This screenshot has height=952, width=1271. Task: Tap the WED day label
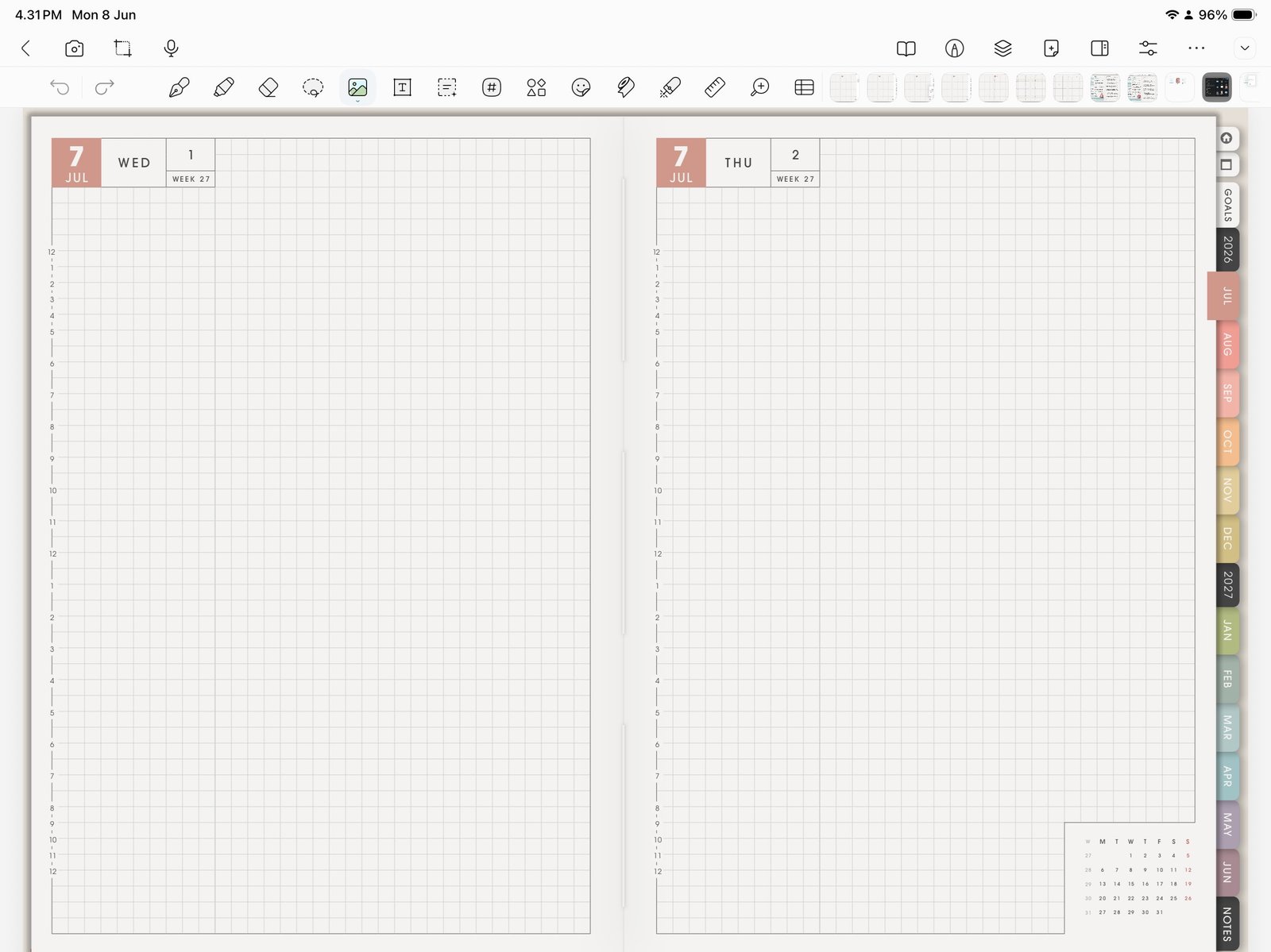134,163
